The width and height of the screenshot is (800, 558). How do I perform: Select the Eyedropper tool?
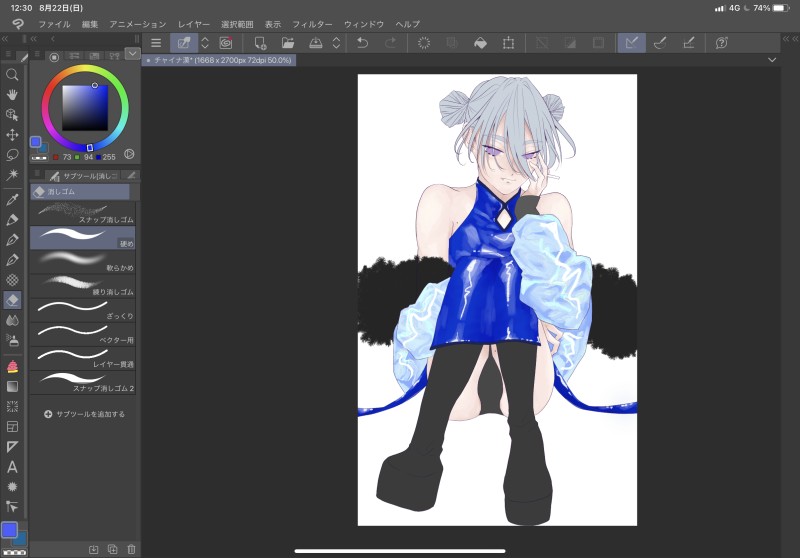(12, 199)
